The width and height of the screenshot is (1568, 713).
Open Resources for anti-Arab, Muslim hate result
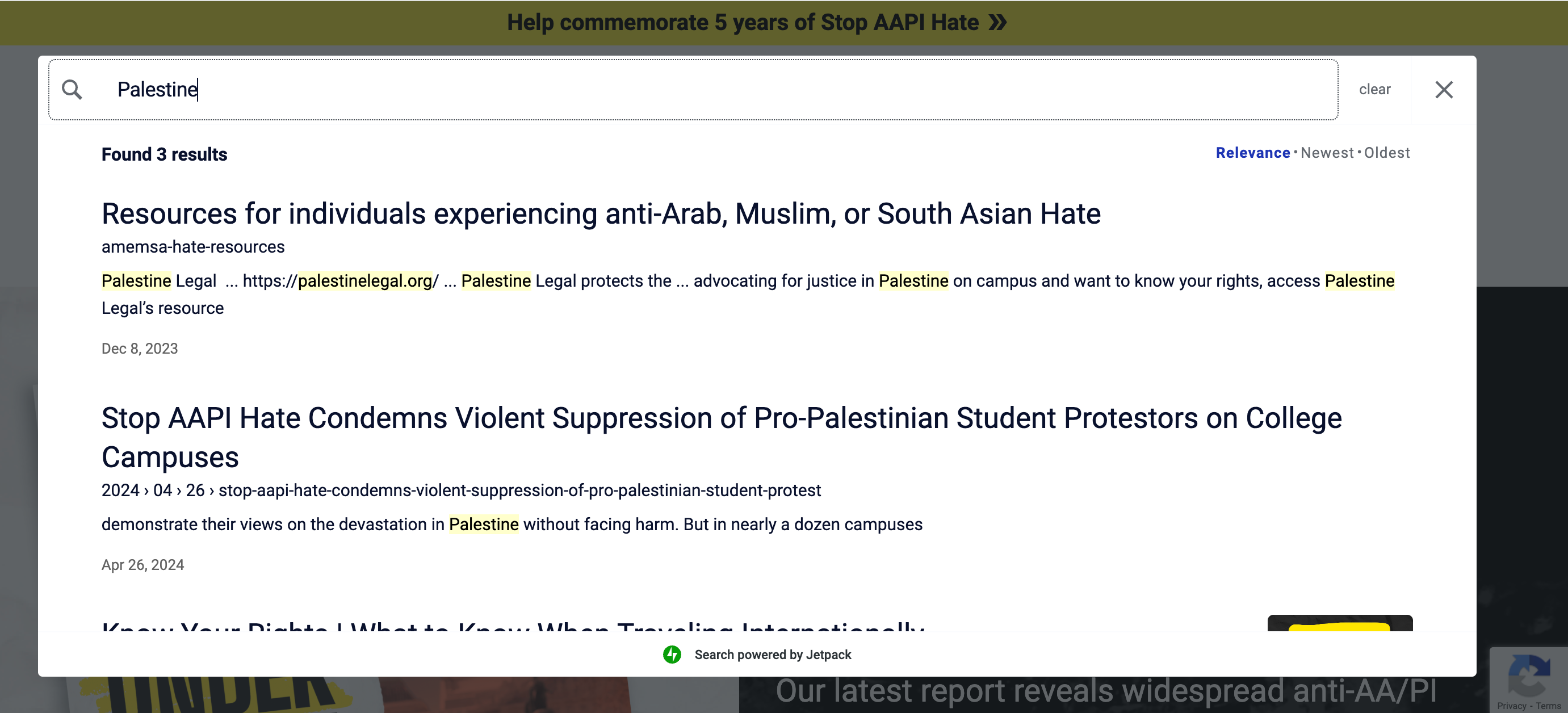[600, 213]
